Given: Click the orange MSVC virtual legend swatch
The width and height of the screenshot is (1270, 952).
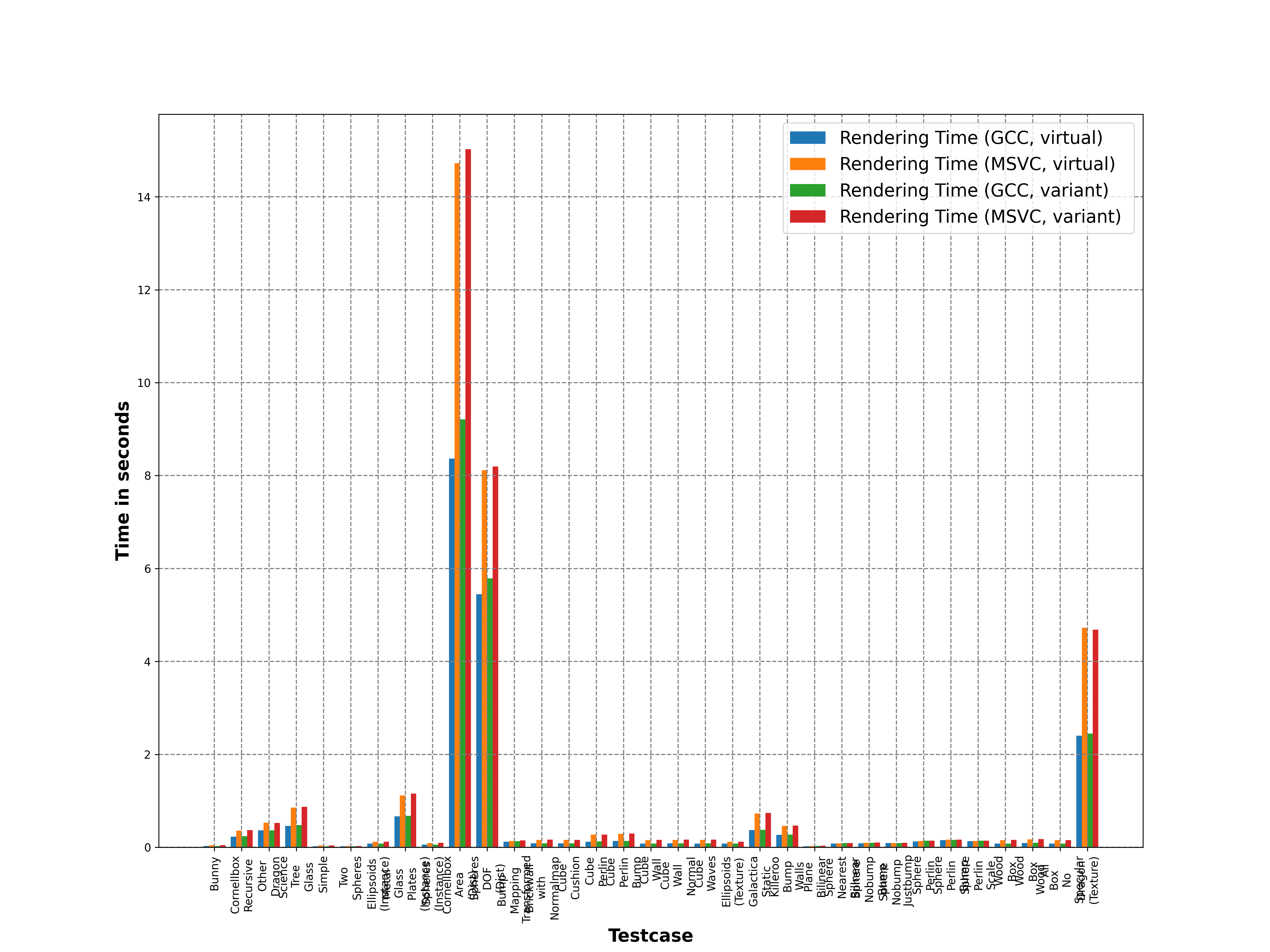Looking at the screenshot, I should point(807,164).
